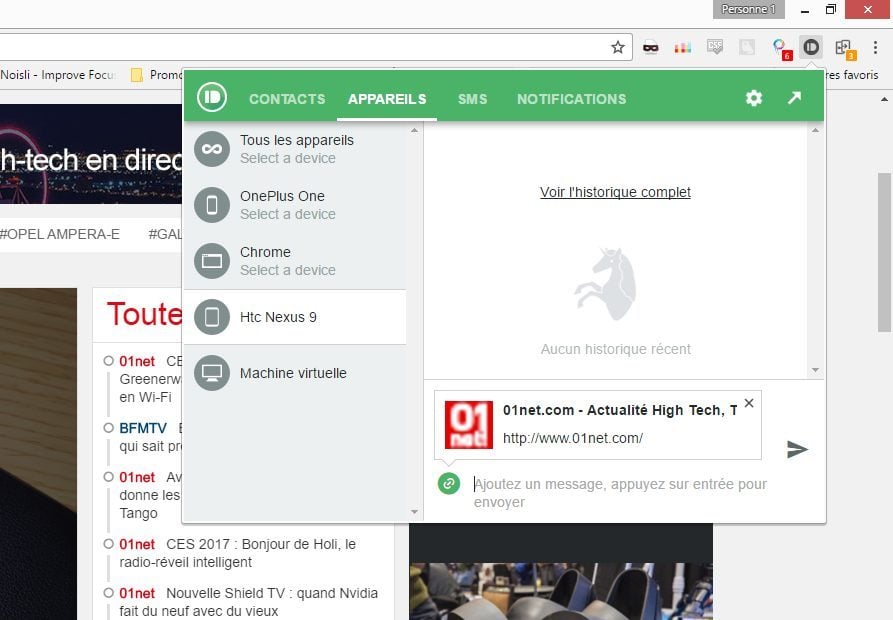
Task: Select Tous les appareils device
Action: (x=296, y=149)
